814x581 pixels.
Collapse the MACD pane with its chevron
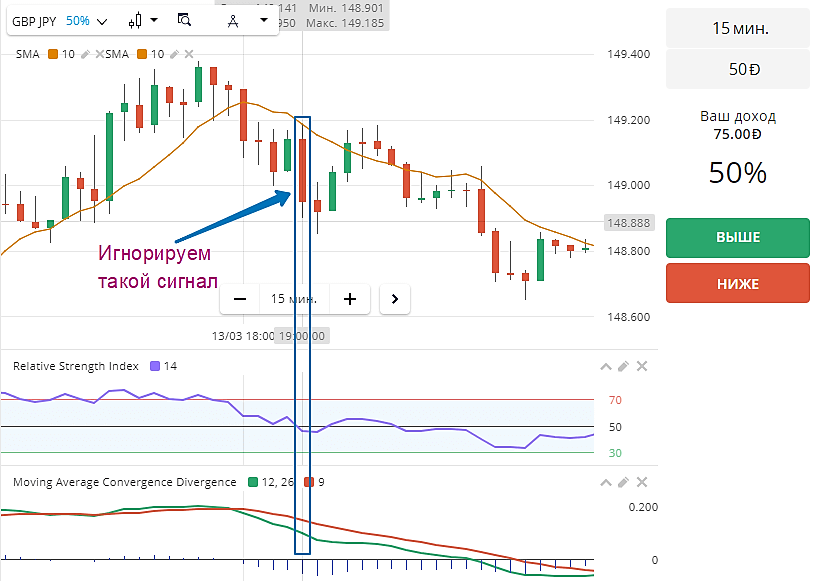pyautogui.click(x=605, y=481)
